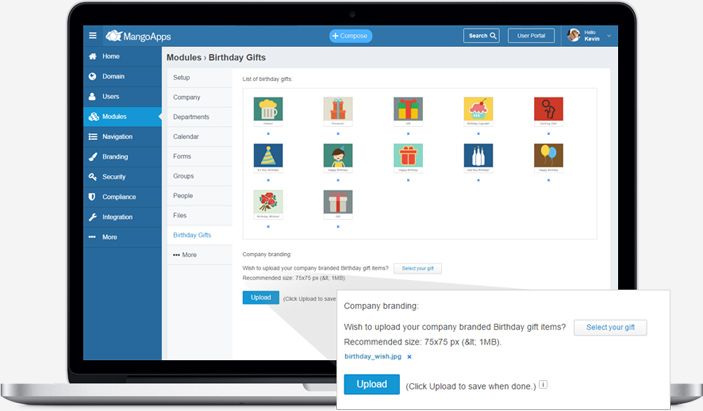Image resolution: width=703 pixels, height=411 pixels.
Task: Click the Branding brush icon
Action: click(93, 156)
